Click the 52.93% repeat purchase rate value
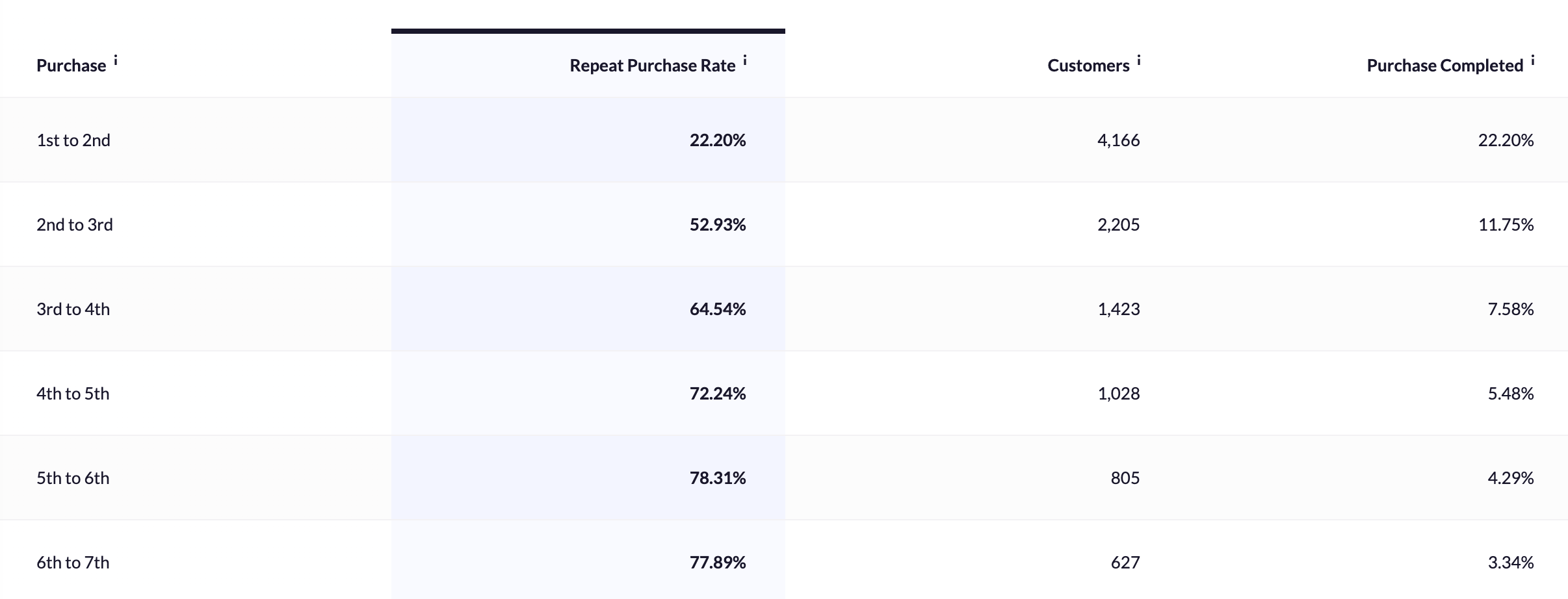1568x599 pixels. [717, 225]
